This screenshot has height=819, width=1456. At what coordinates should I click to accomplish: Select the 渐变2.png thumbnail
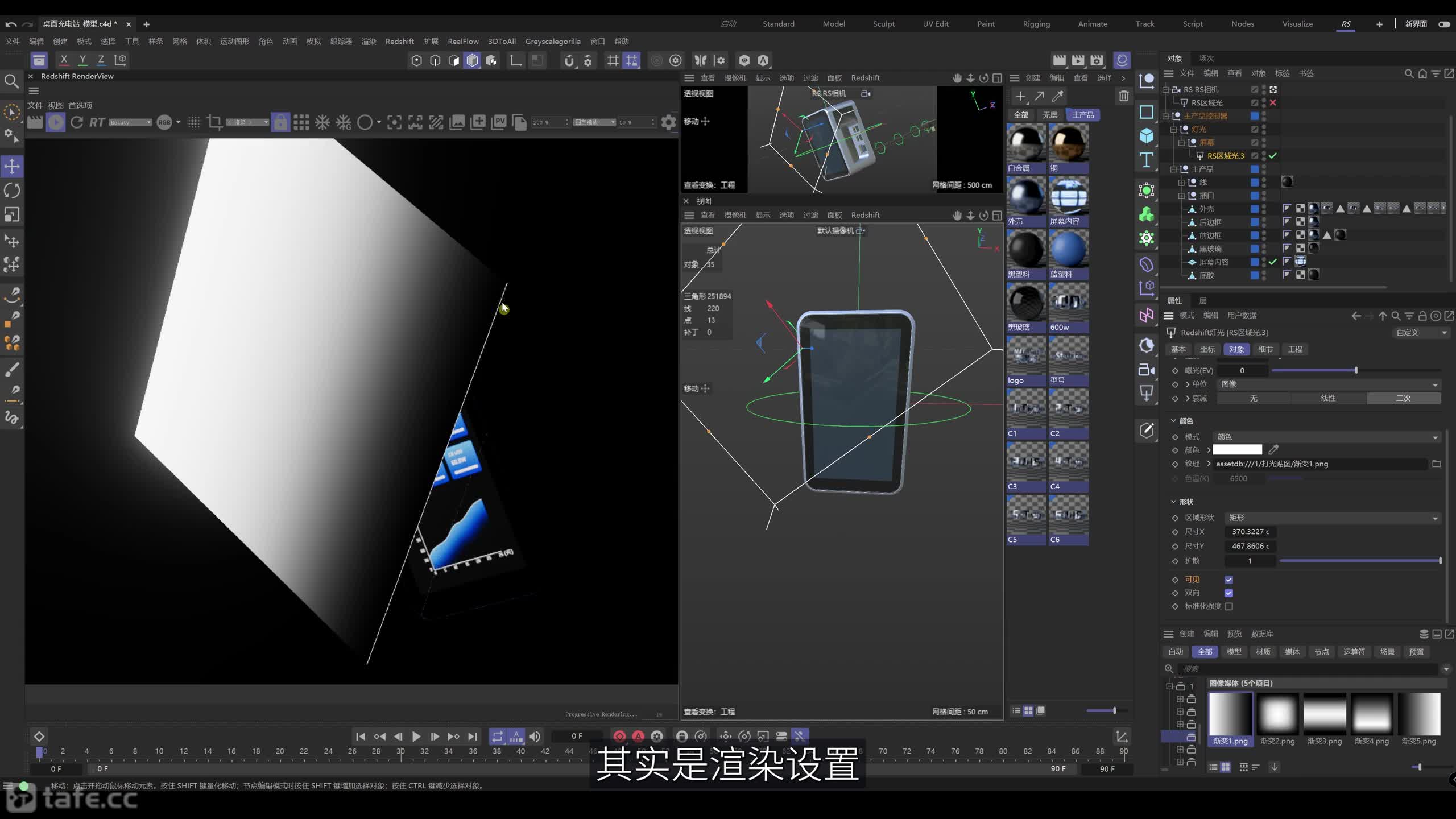click(1277, 719)
